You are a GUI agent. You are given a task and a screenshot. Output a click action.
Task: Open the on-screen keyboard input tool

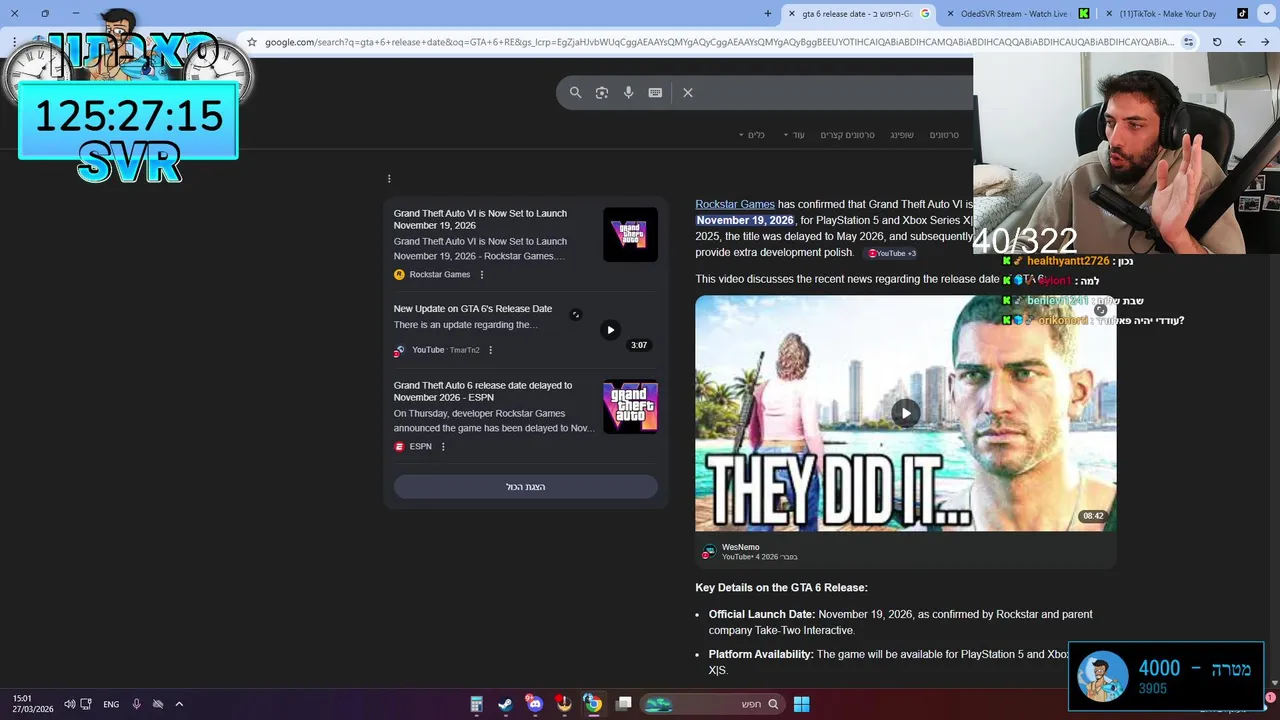click(655, 92)
